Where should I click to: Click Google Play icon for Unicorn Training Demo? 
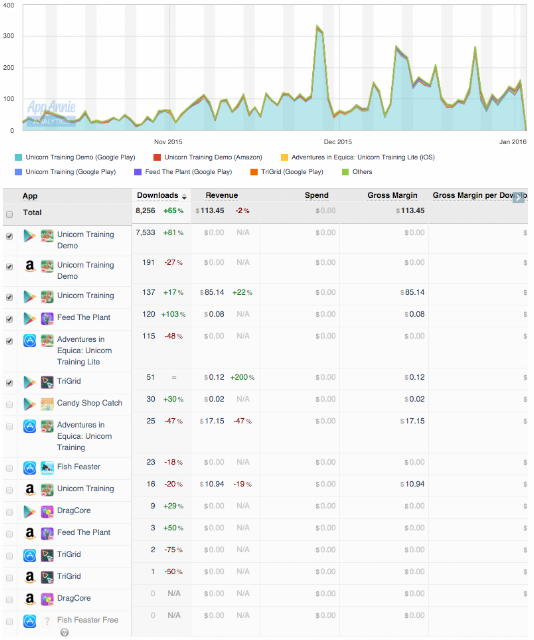29,236
